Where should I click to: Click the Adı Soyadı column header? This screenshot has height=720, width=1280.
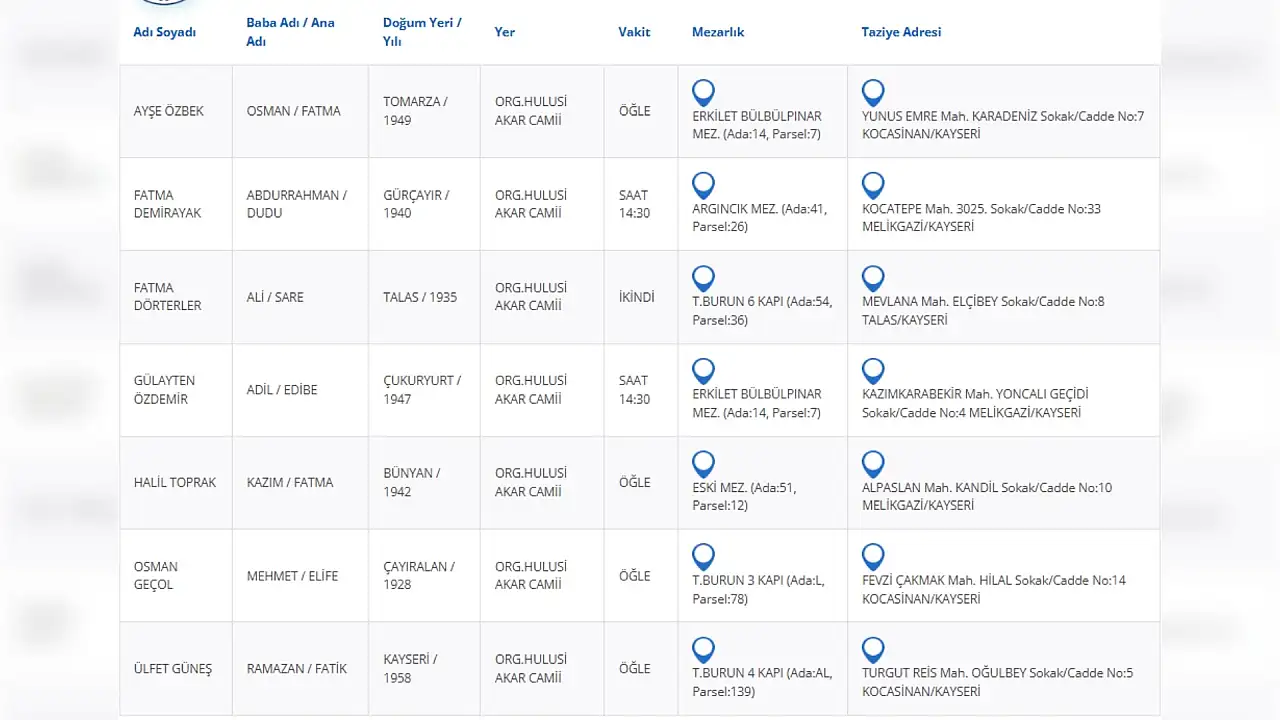click(165, 32)
